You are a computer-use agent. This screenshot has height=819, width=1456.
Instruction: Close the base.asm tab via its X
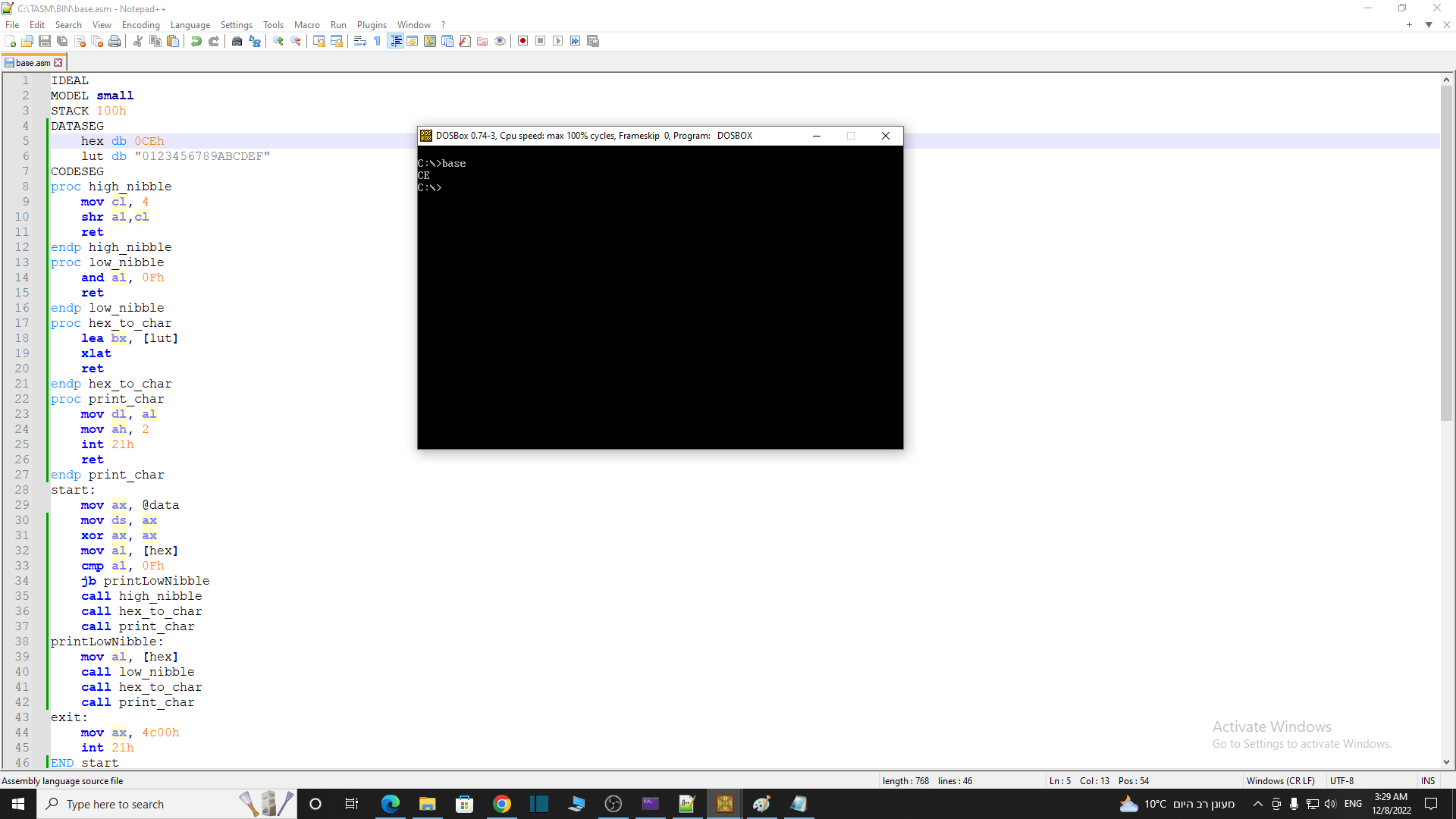[58, 63]
